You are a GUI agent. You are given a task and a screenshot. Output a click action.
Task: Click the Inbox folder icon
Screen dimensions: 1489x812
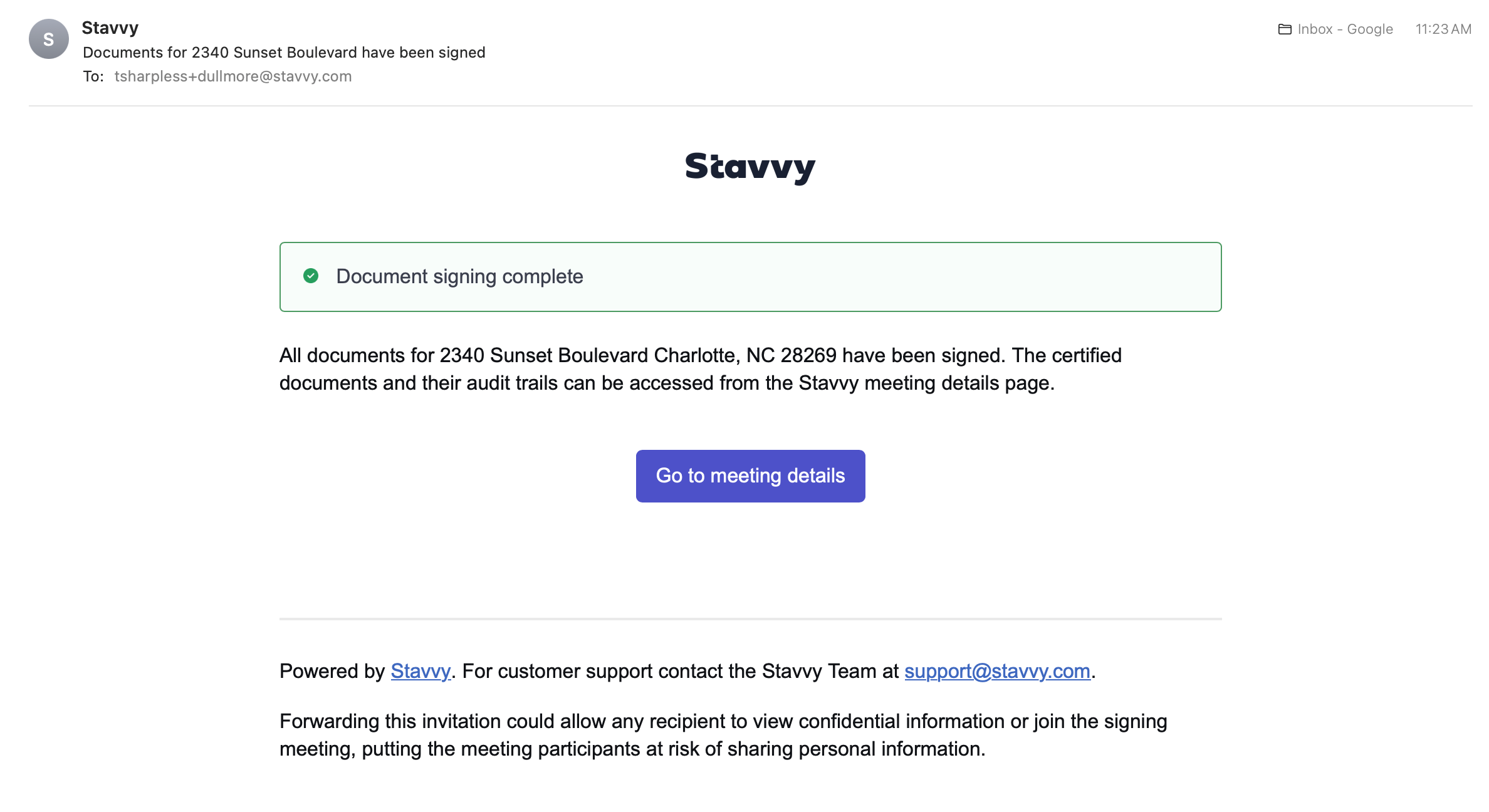1285,29
